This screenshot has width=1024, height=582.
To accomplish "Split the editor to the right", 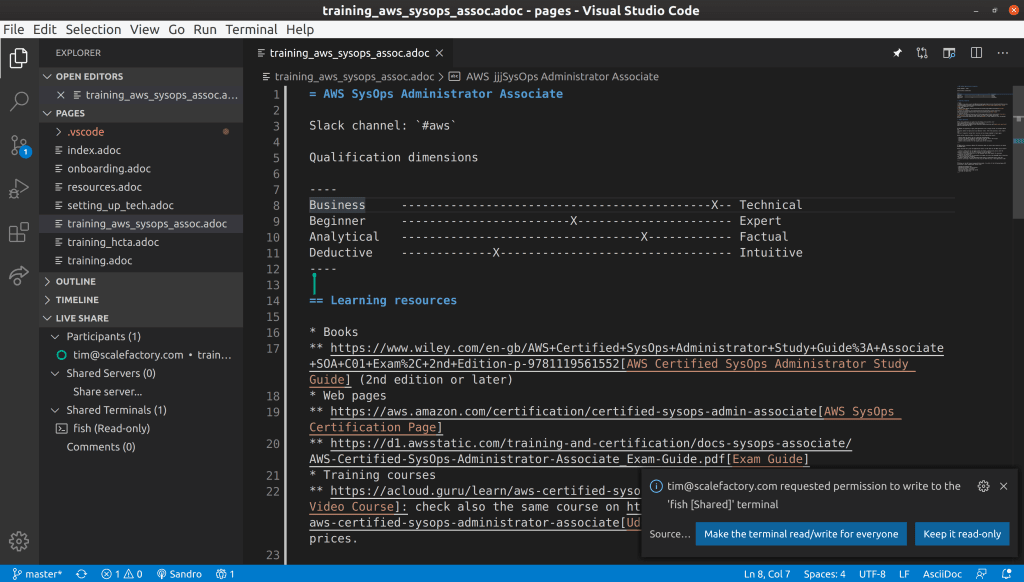I will click(x=976, y=53).
